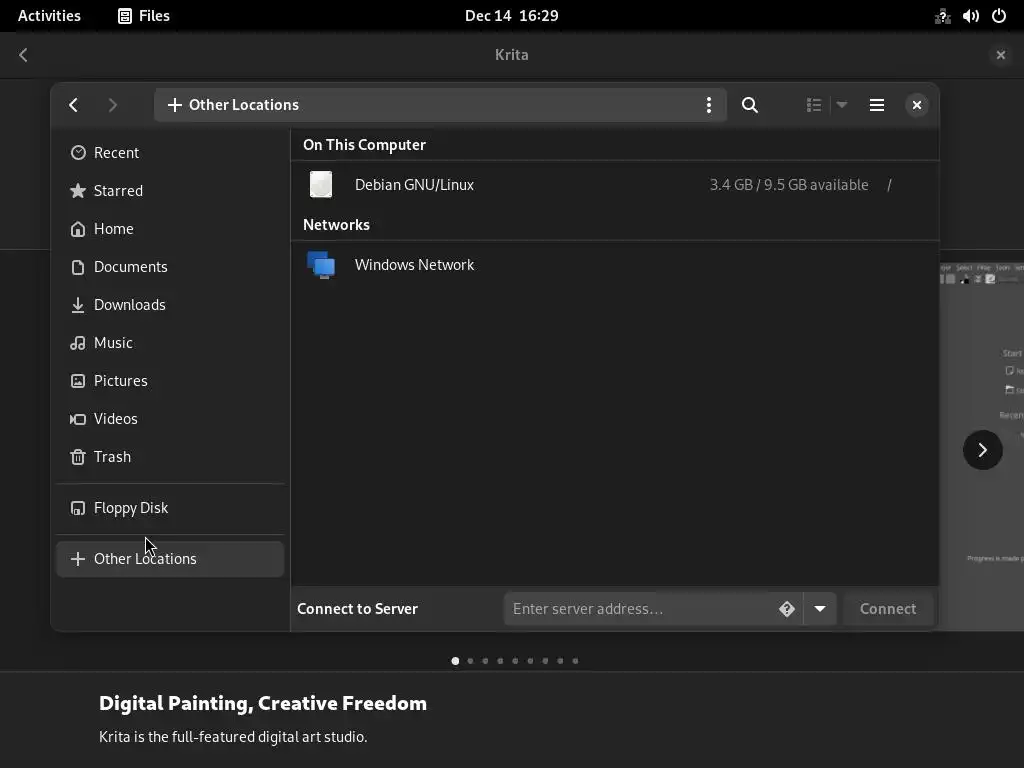Go to Home folder in sidebar
The image size is (1024, 768).
(x=170, y=229)
